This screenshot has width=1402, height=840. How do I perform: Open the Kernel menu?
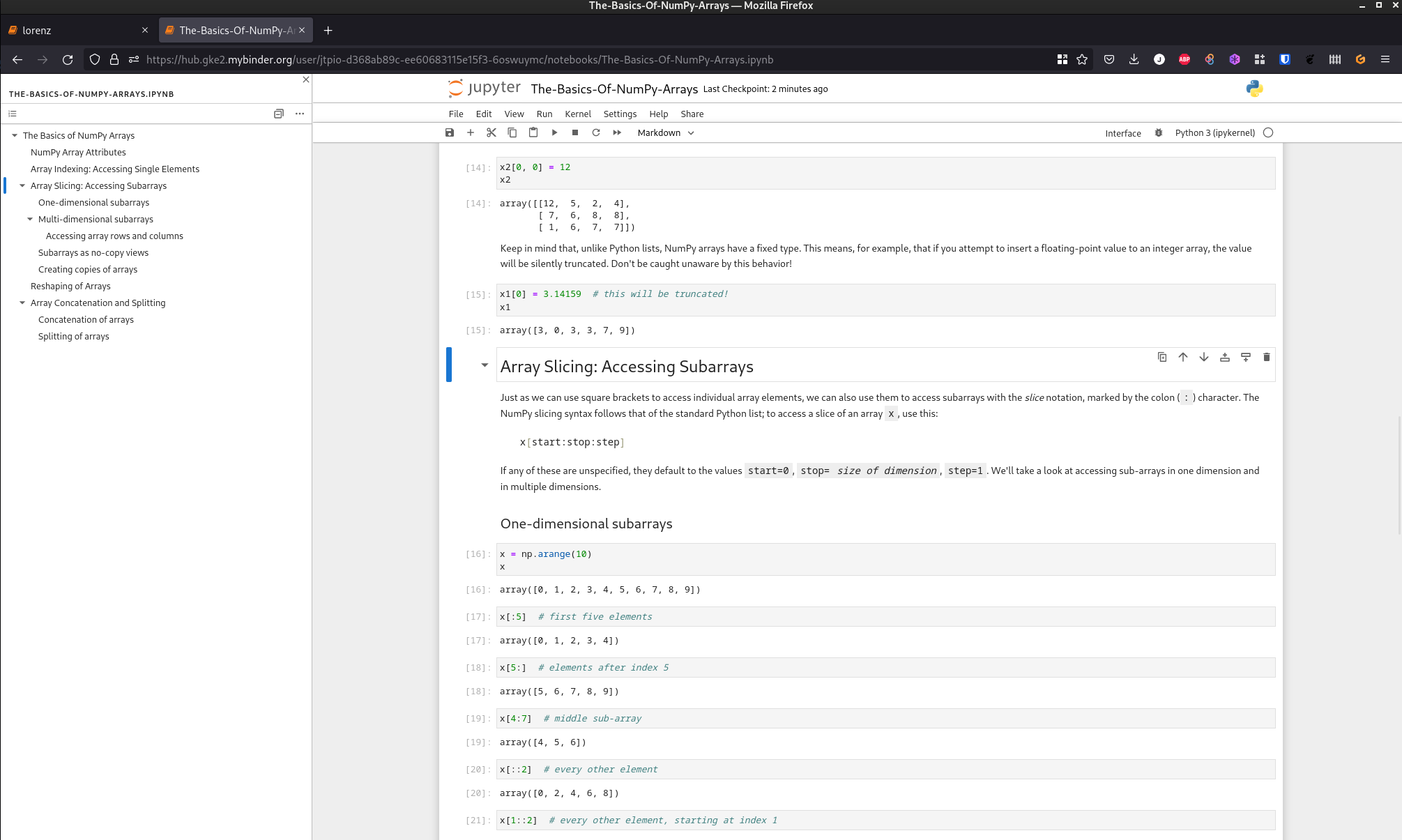[577, 114]
